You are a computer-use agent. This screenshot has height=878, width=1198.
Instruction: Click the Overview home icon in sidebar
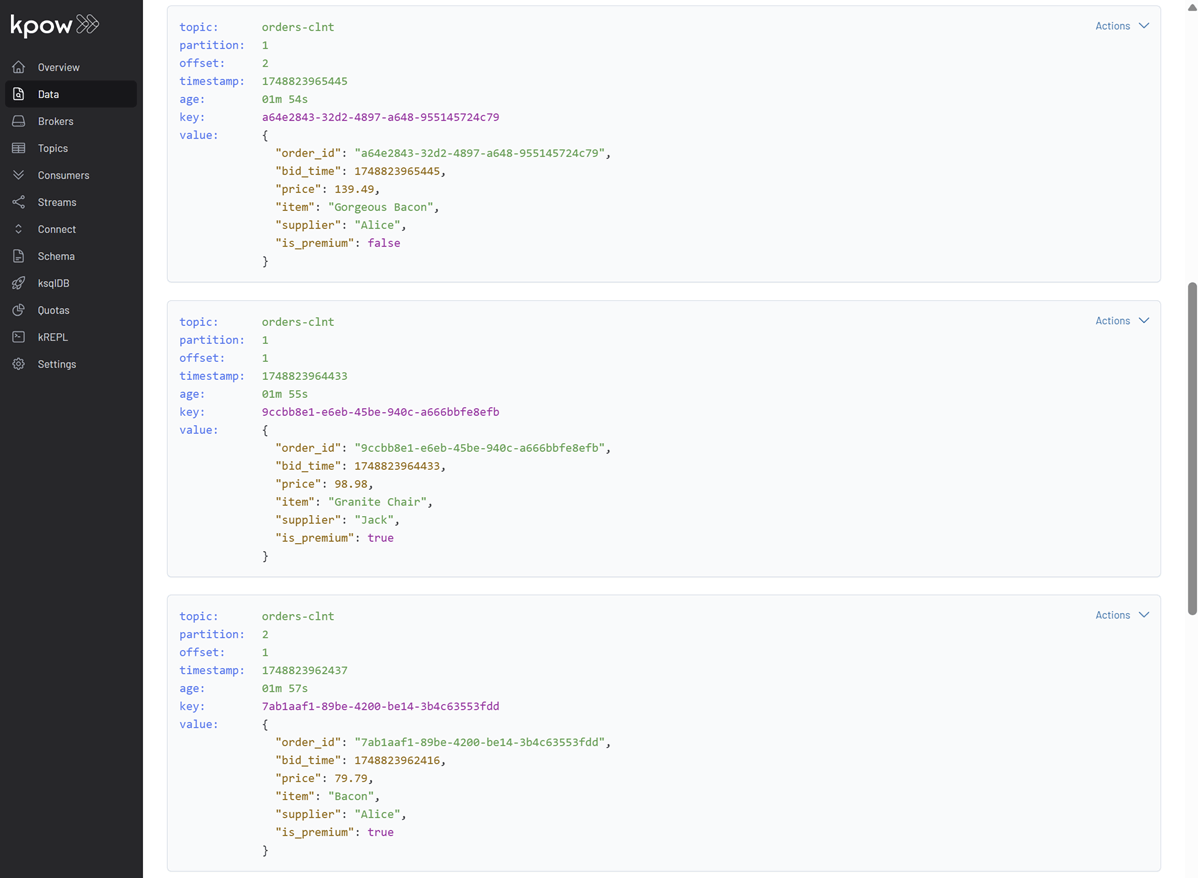coord(18,67)
